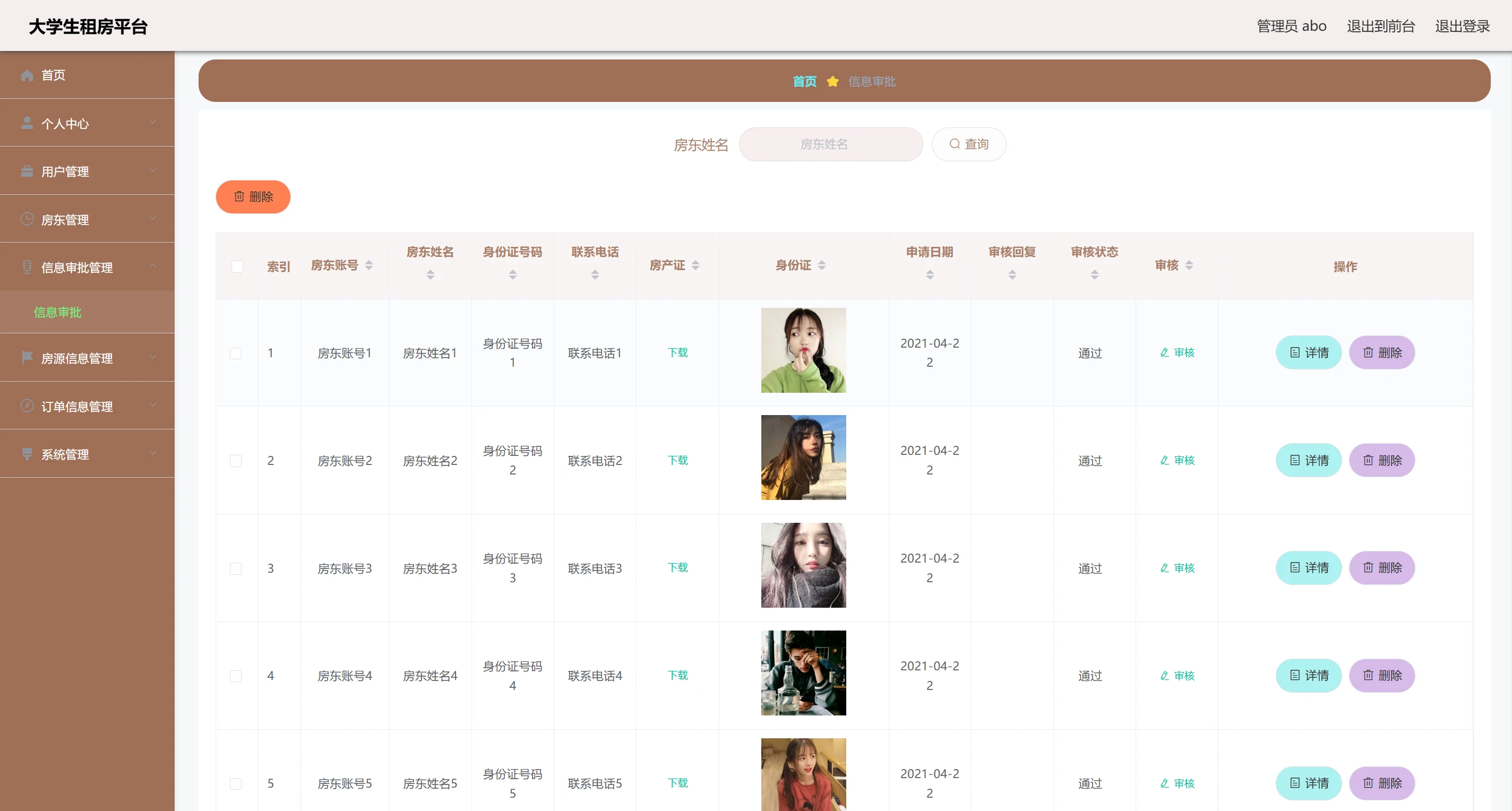Click the person icon beside 个人中心
Viewport: 1512px width, 811px height.
point(27,123)
